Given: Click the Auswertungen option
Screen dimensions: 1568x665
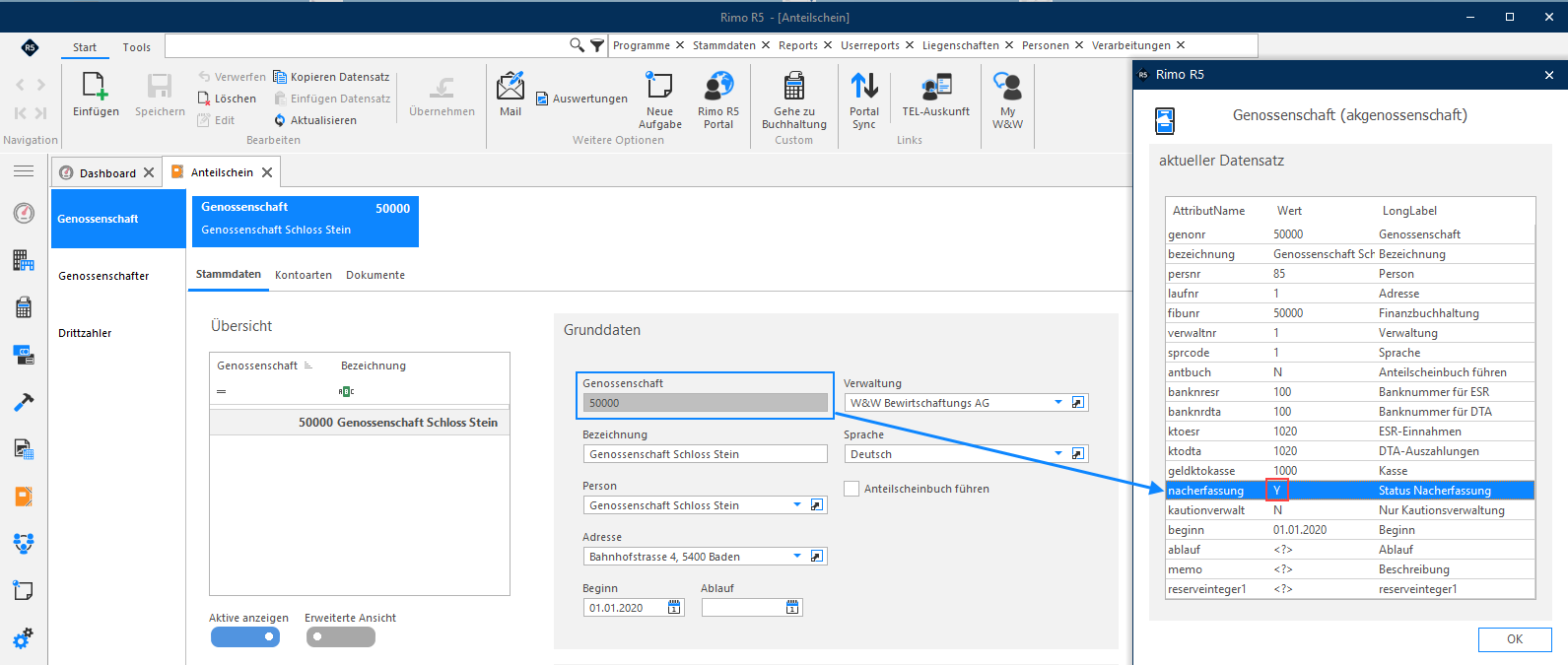Looking at the screenshot, I should click(x=581, y=99).
